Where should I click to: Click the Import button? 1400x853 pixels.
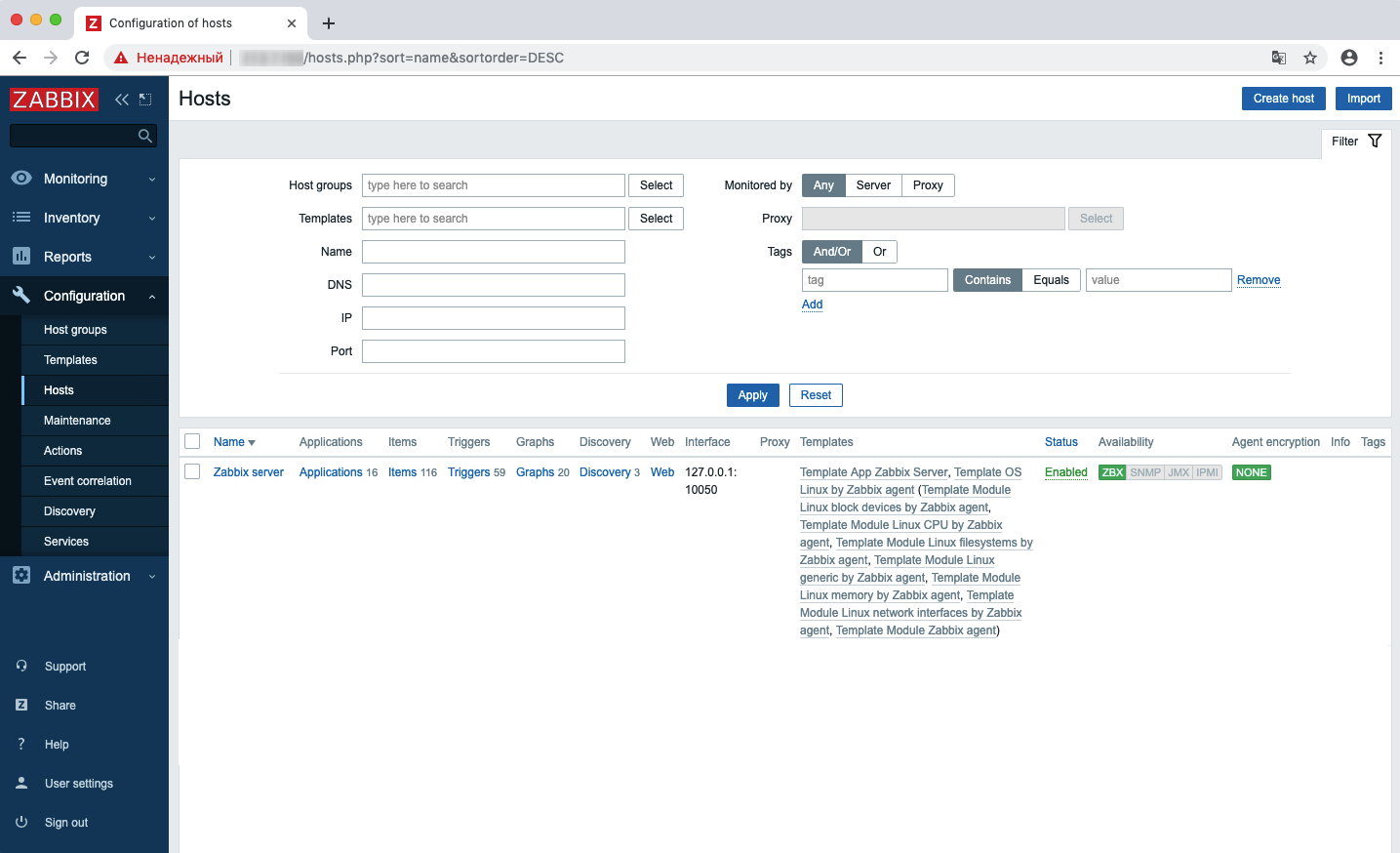point(1364,99)
